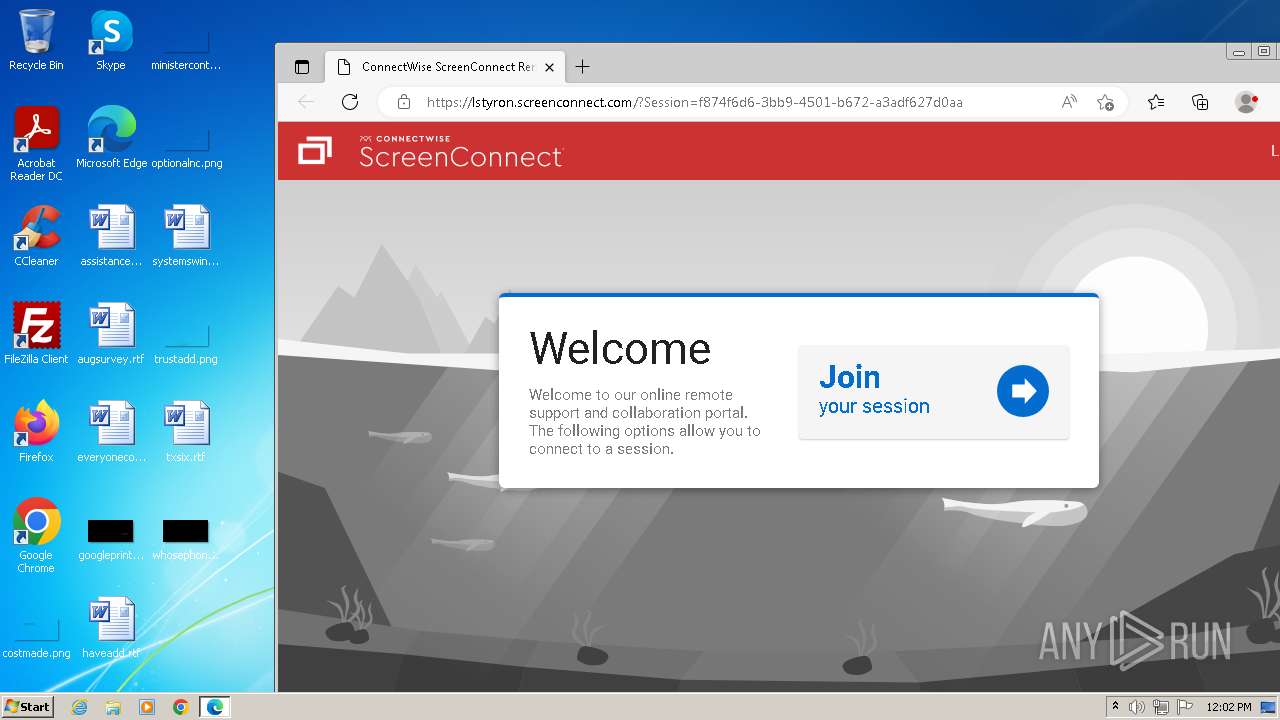Image resolution: width=1280 pixels, height=720 pixels.
Task: Switch to the Edge taskbar button
Action: (215, 707)
